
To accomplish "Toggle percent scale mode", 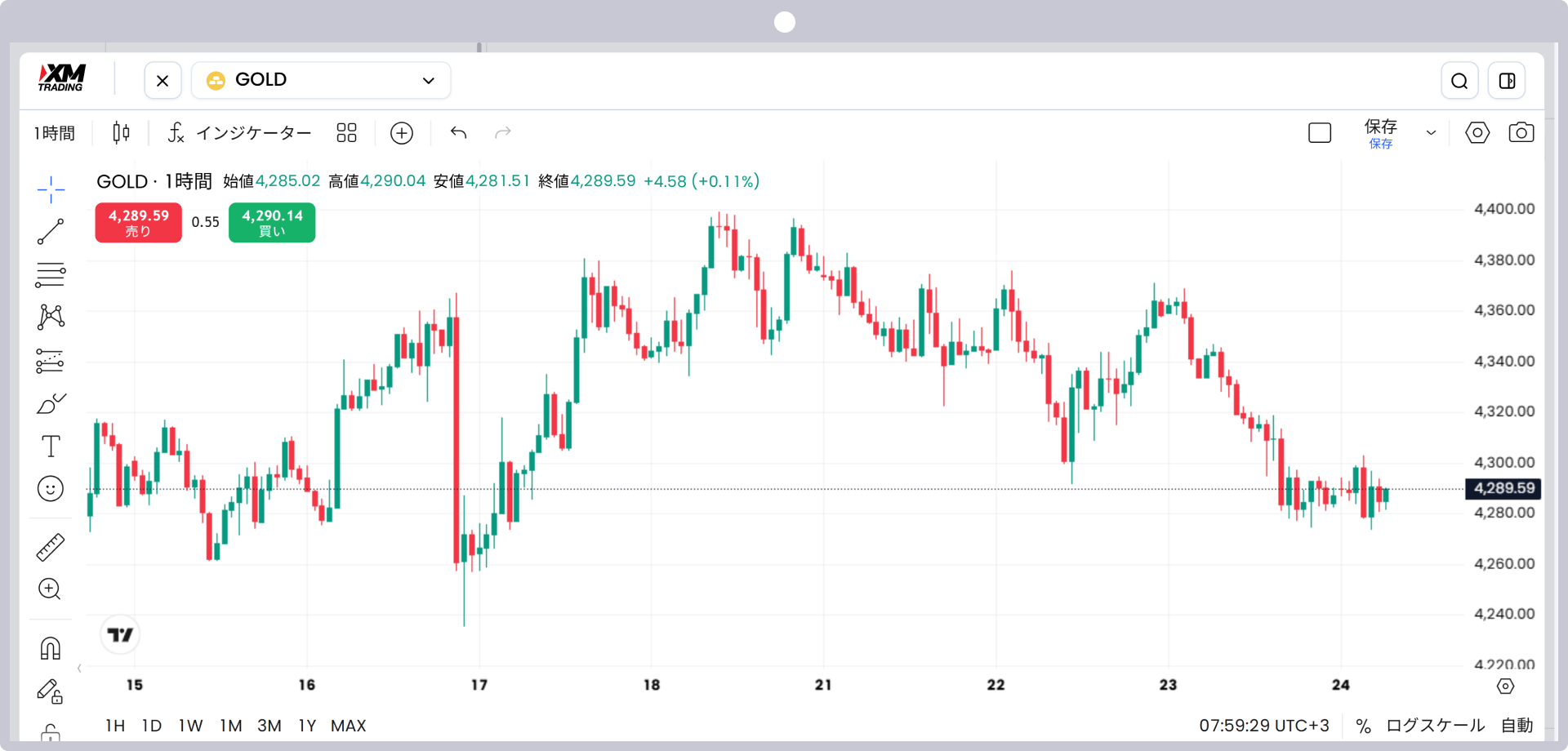I will pyautogui.click(x=1363, y=726).
